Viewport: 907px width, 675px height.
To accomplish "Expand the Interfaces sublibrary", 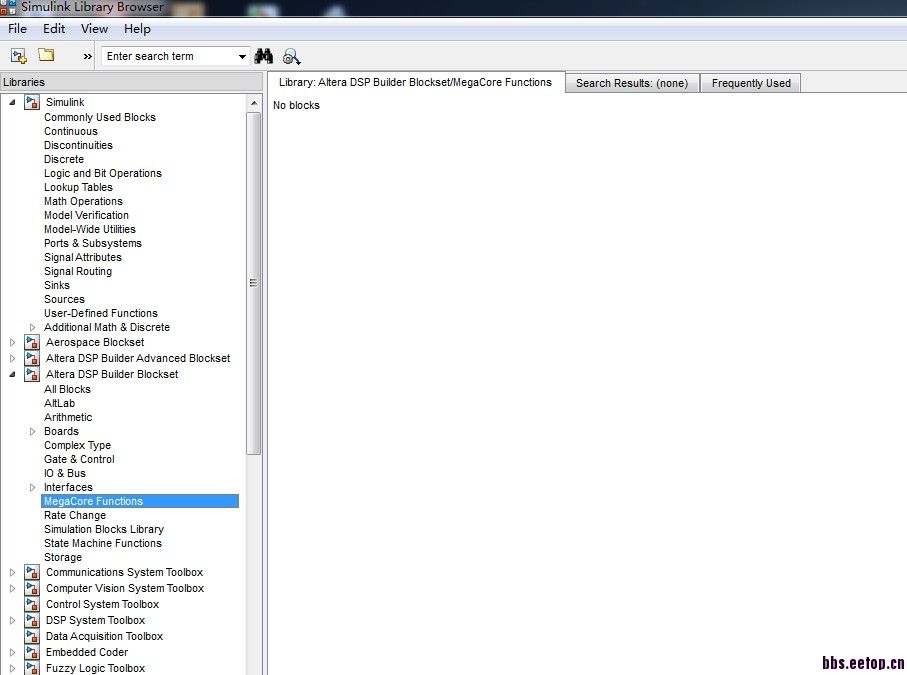I will (x=32, y=488).
